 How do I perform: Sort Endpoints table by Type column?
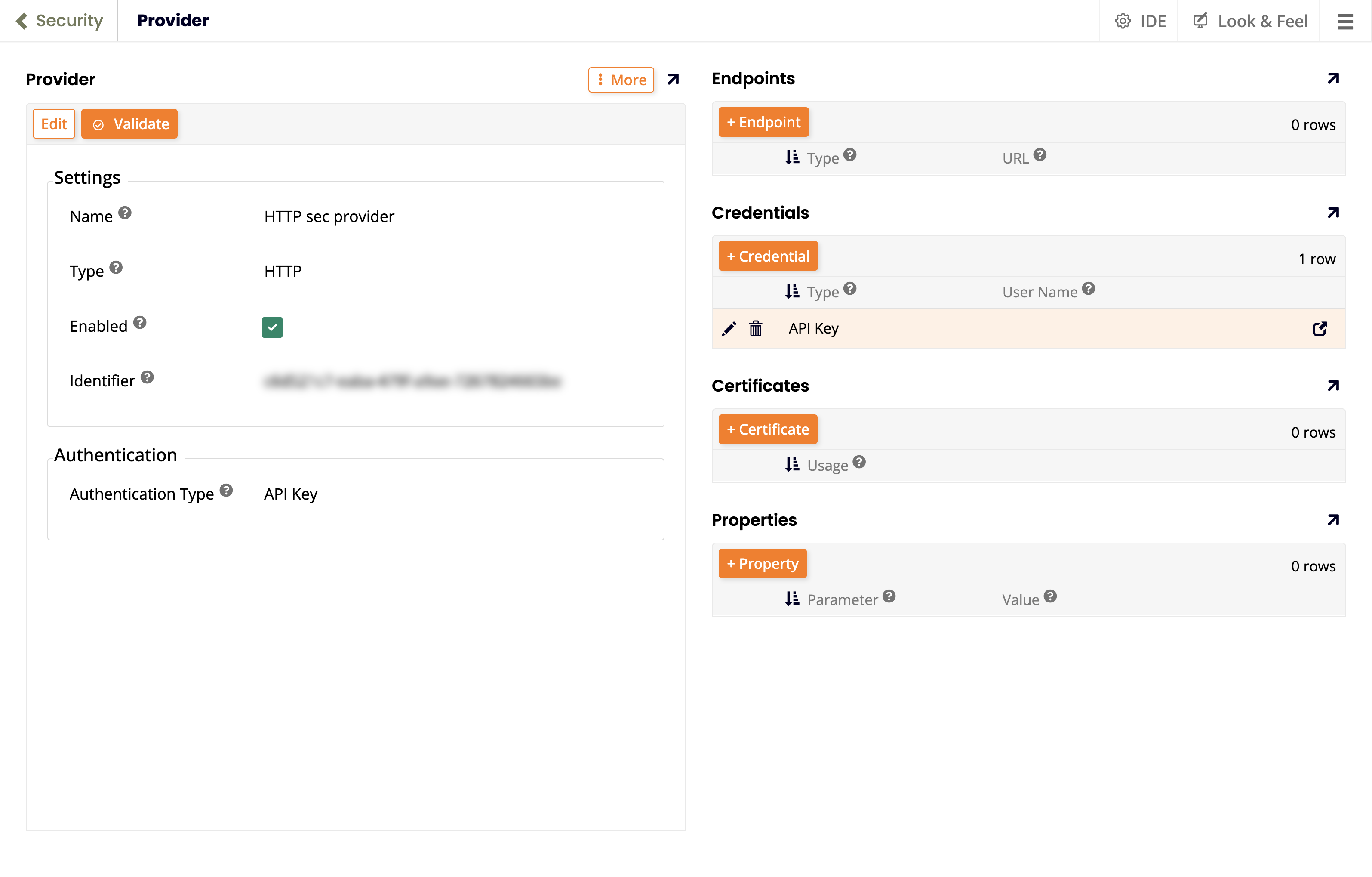(x=792, y=157)
